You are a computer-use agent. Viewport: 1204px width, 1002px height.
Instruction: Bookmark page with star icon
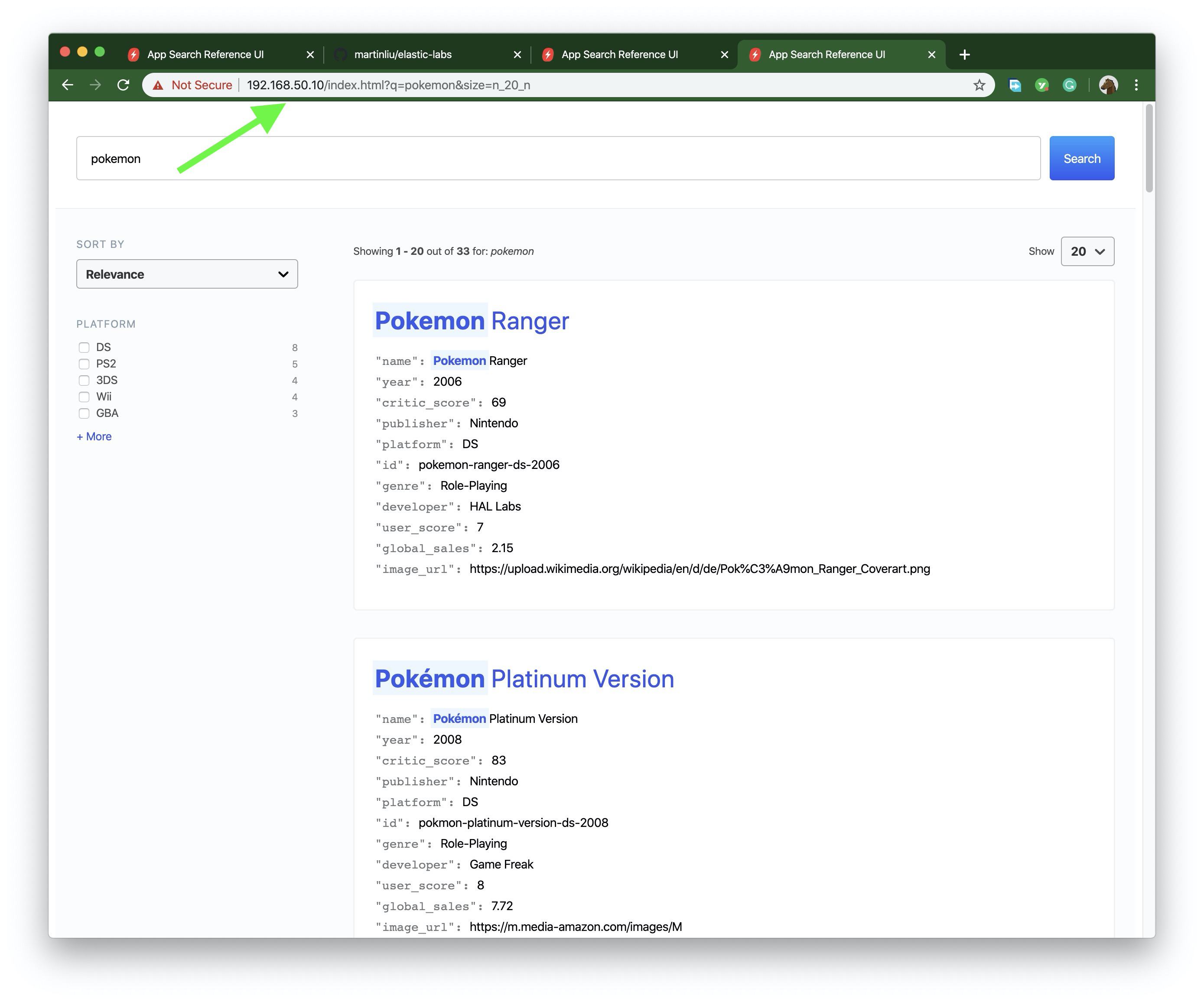point(979,85)
